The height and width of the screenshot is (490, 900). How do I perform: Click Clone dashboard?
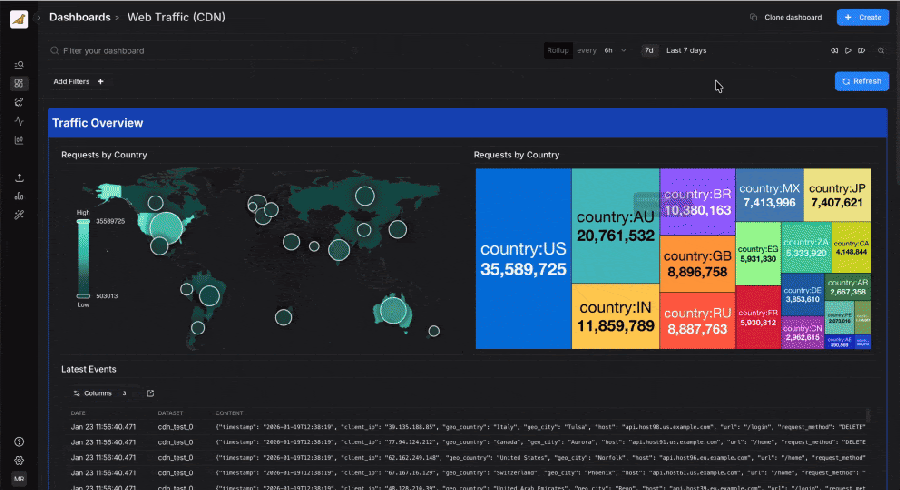click(785, 17)
